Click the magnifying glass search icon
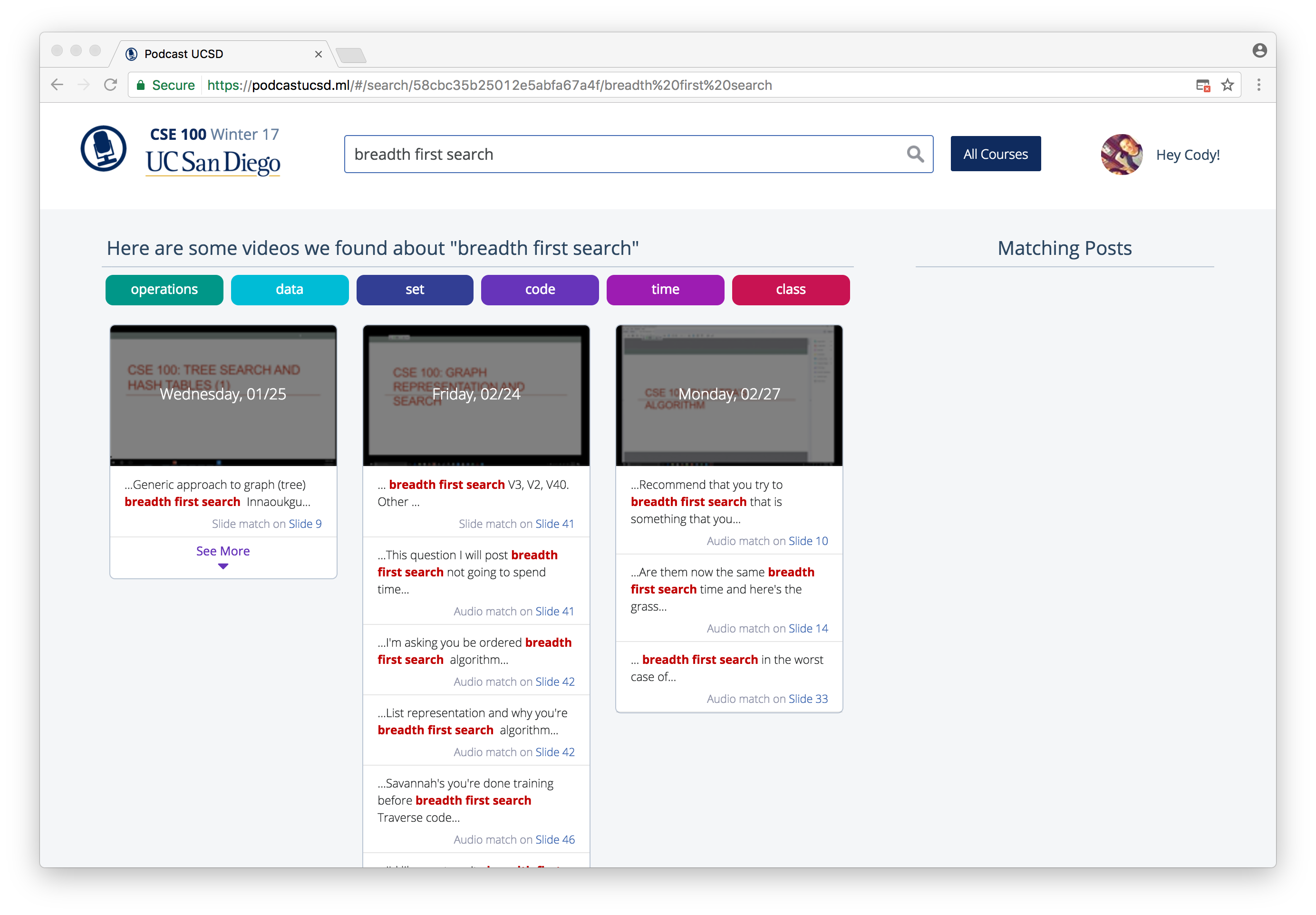This screenshot has width=1316, height=915. [915, 154]
